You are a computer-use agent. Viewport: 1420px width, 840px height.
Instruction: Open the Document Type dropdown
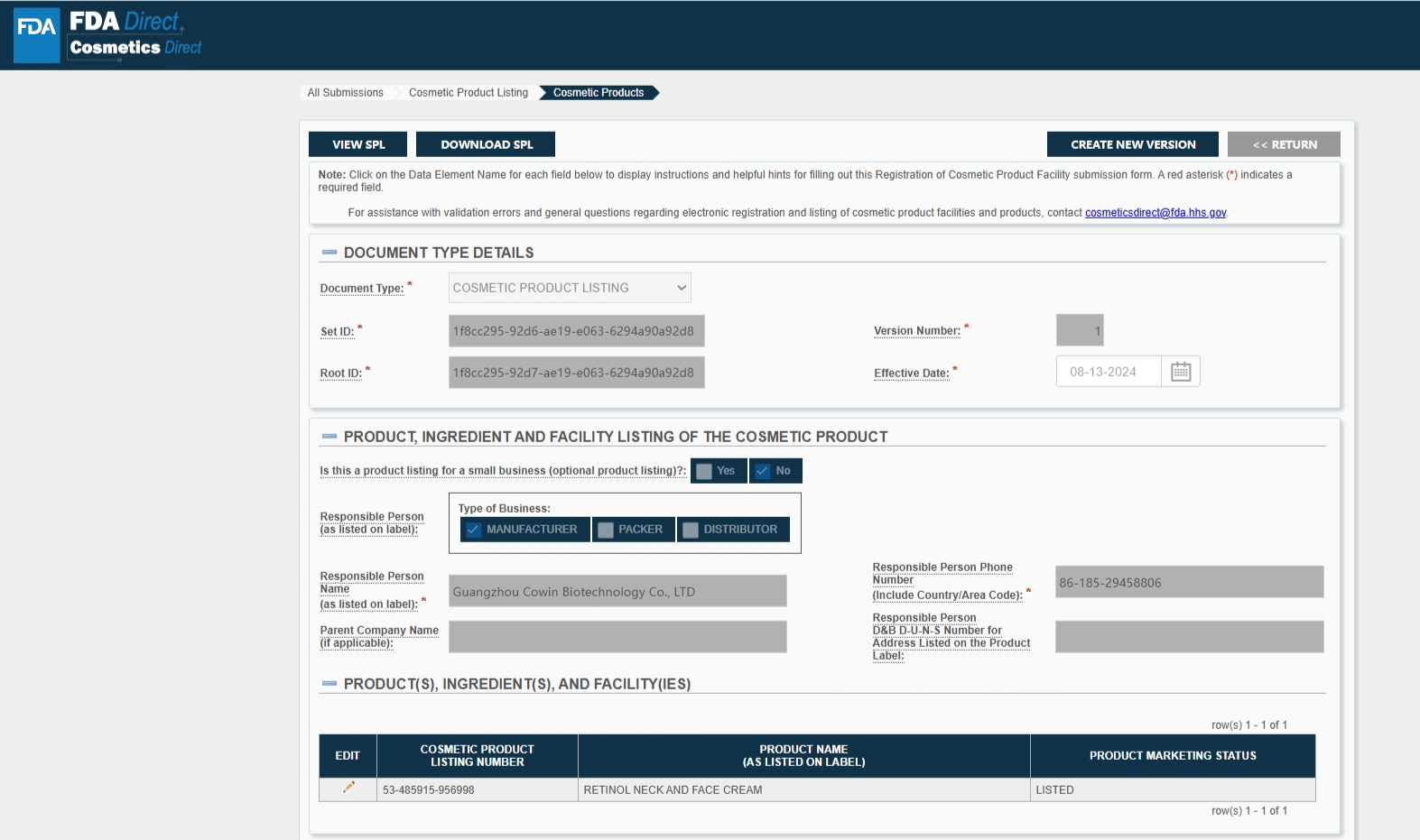pyautogui.click(x=570, y=288)
